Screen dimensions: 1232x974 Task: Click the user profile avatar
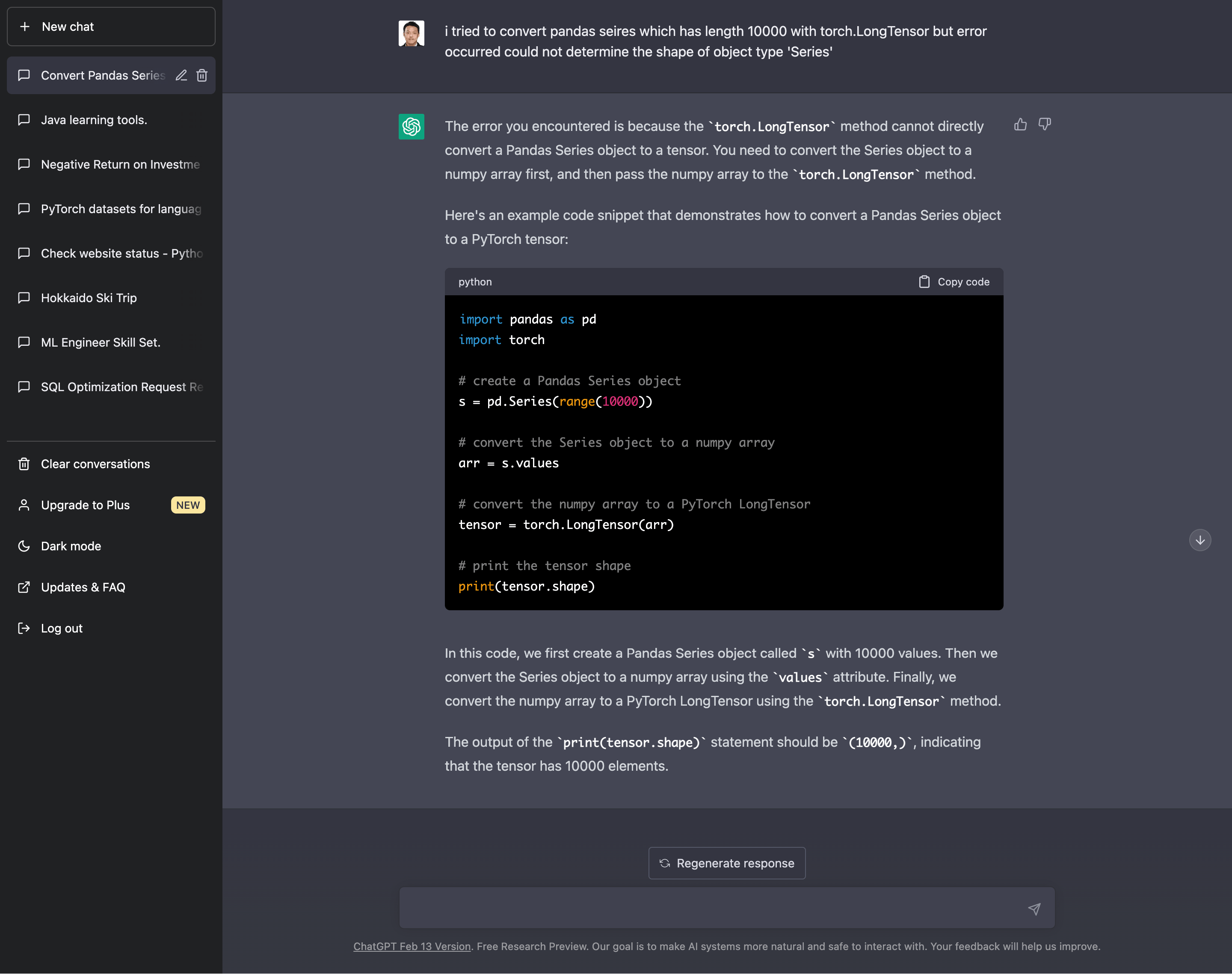(x=411, y=33)
